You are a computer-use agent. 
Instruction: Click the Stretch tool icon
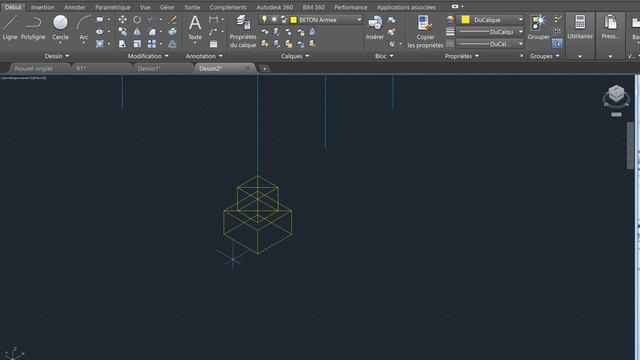122,44
